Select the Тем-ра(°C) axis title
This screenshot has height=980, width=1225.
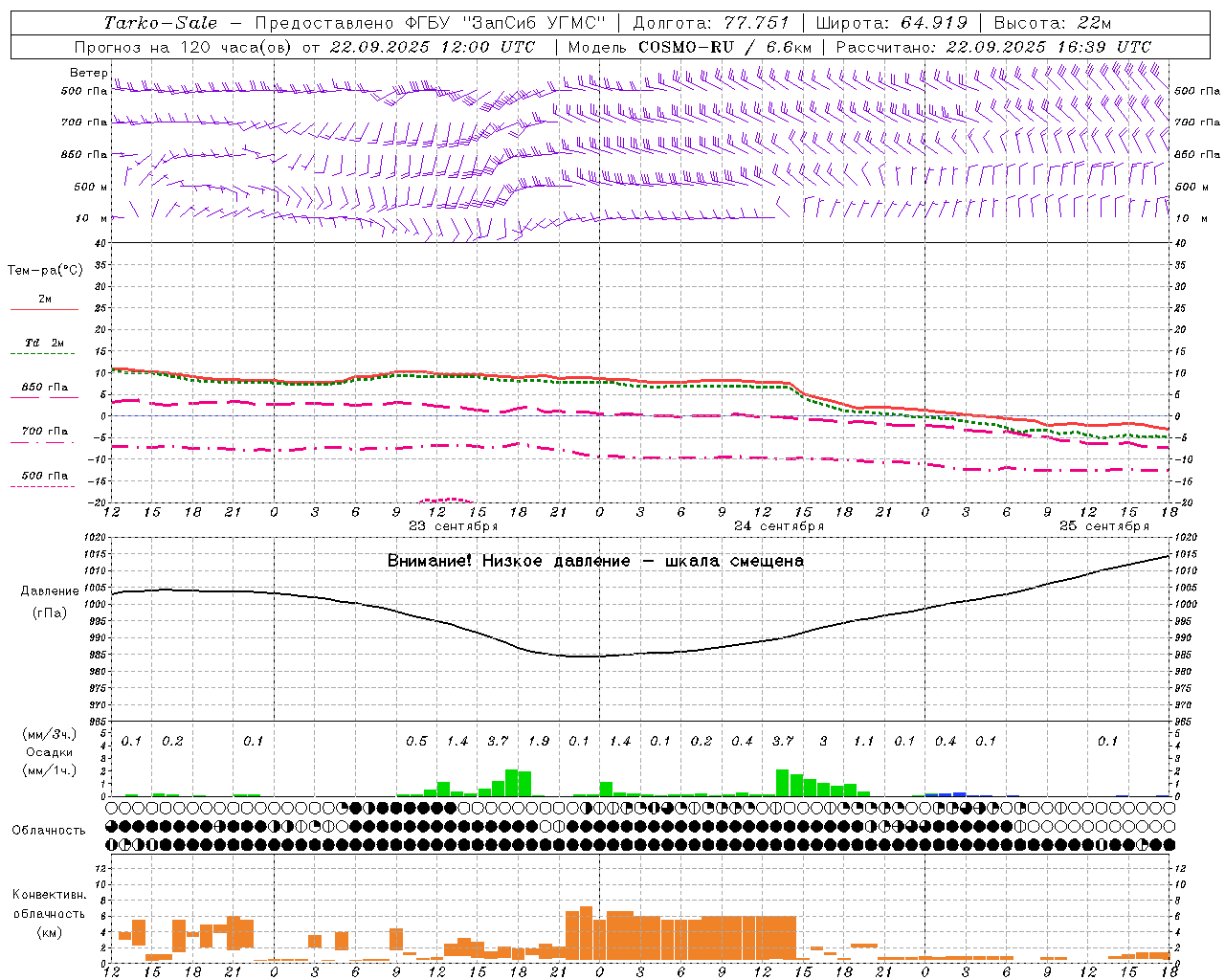(x=45, y=271)
